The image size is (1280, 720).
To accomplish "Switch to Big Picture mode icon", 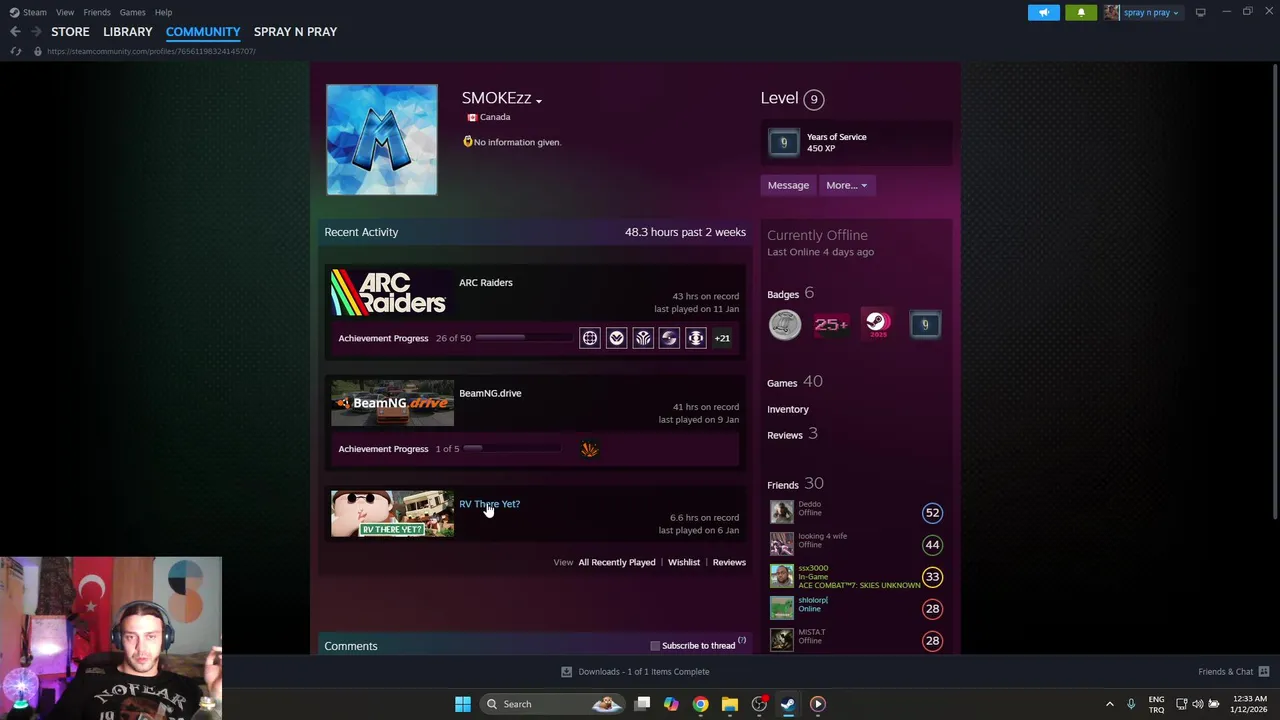I will [x=1200, y=12].
